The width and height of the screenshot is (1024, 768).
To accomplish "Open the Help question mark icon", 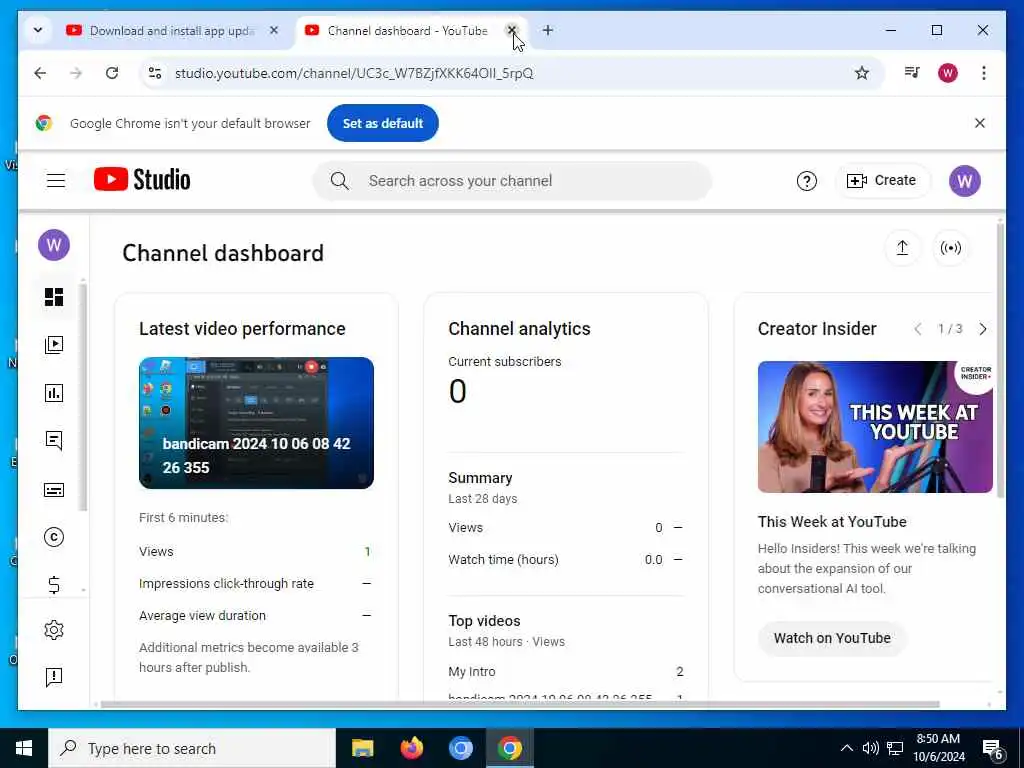I will 807,181.
